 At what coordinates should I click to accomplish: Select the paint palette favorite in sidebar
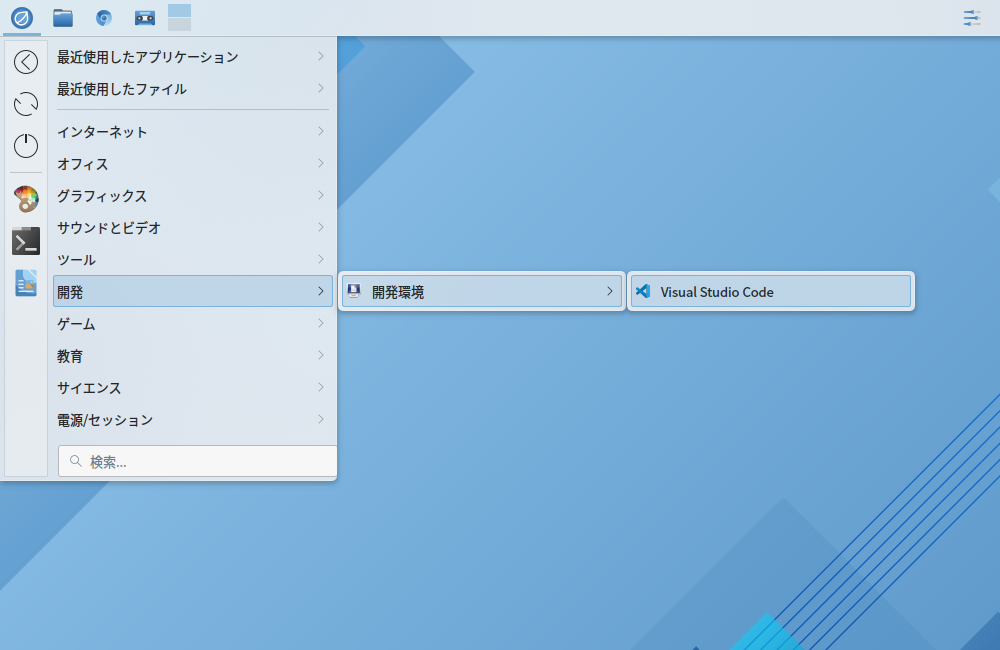(x=25, y=198)
